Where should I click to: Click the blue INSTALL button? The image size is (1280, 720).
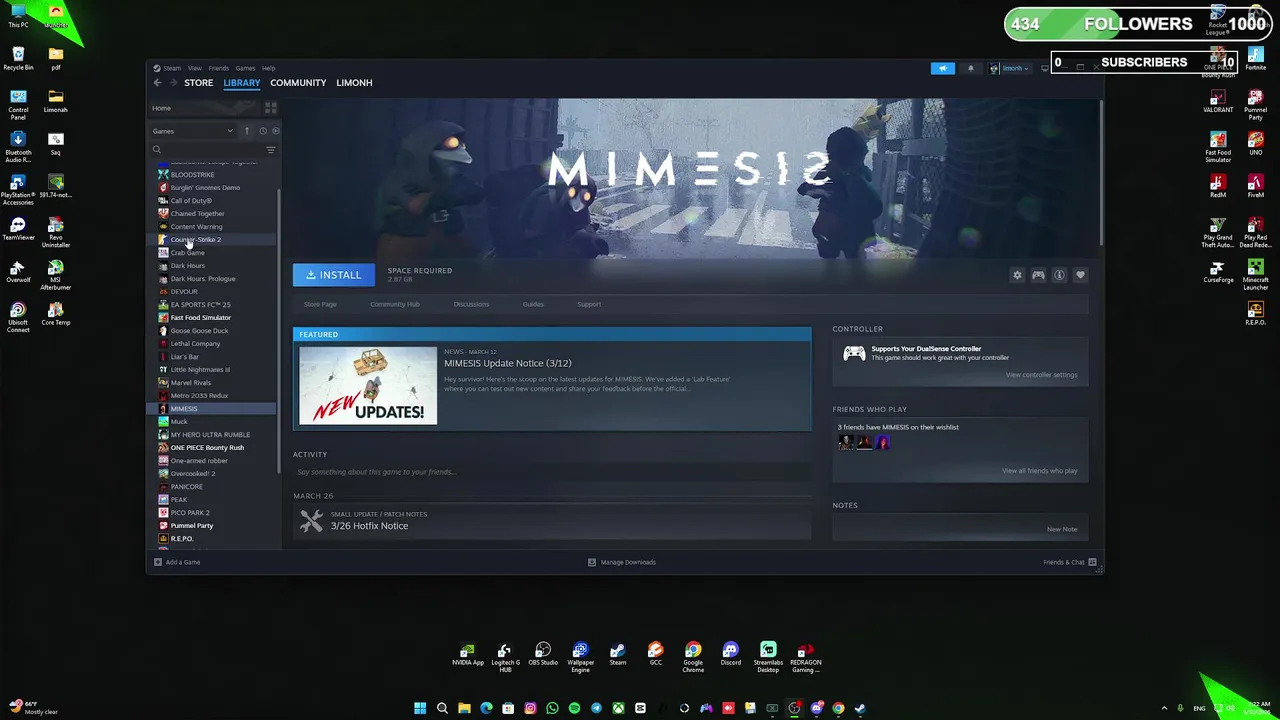334,275
